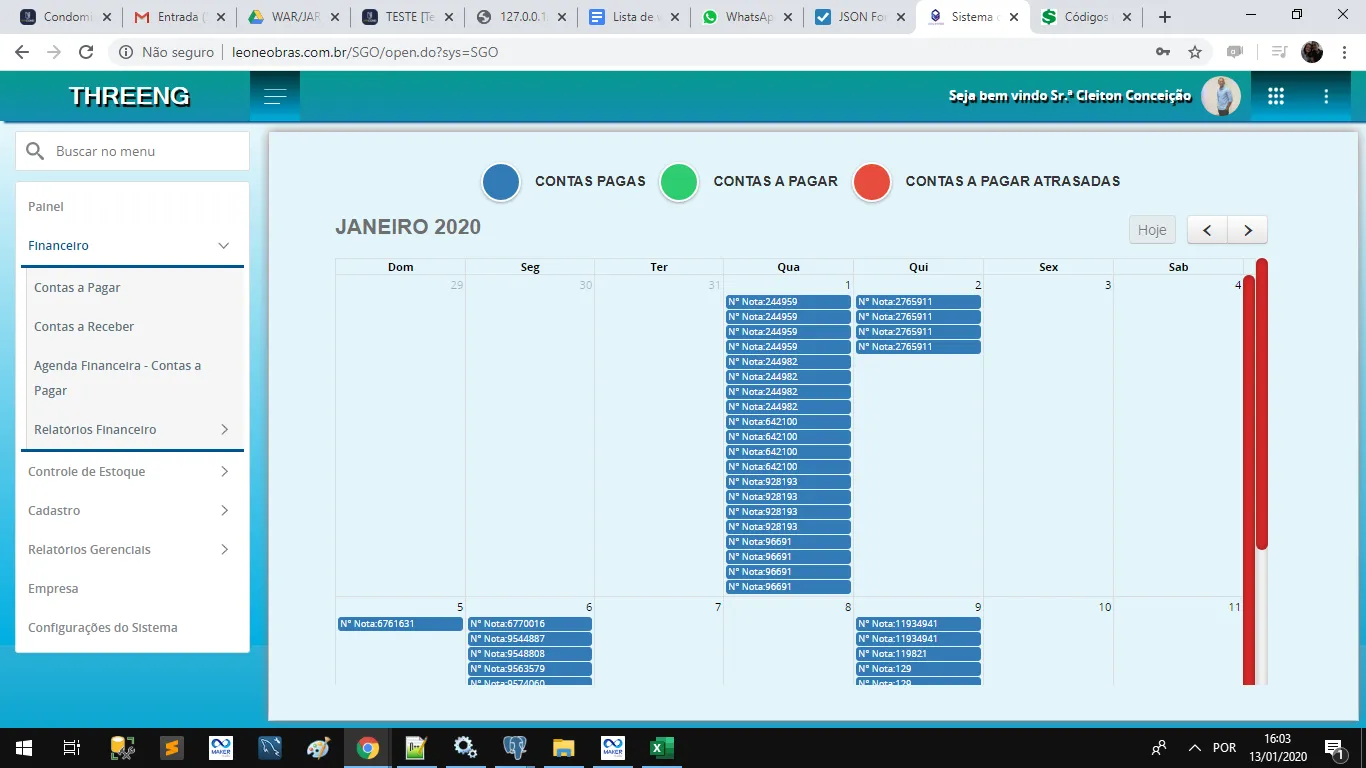Switch to the Códigos browser tab
The image size is (1366, 768).
[x=1085, y=17]
